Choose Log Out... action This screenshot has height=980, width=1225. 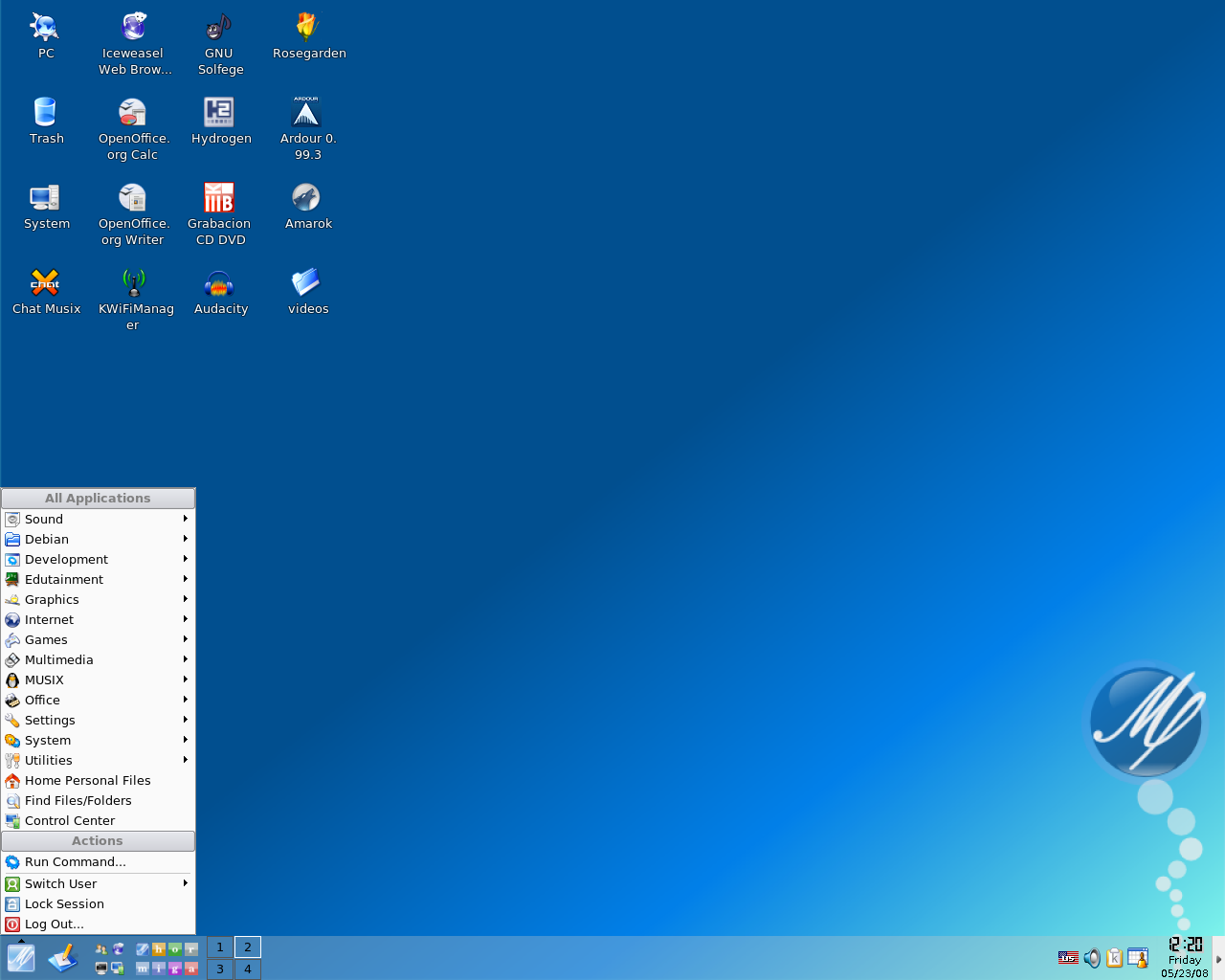(x=98, y=924)
